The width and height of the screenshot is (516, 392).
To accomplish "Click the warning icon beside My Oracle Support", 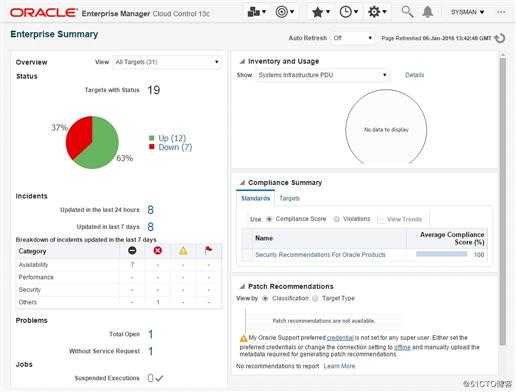I will click(x=243, y=338).
